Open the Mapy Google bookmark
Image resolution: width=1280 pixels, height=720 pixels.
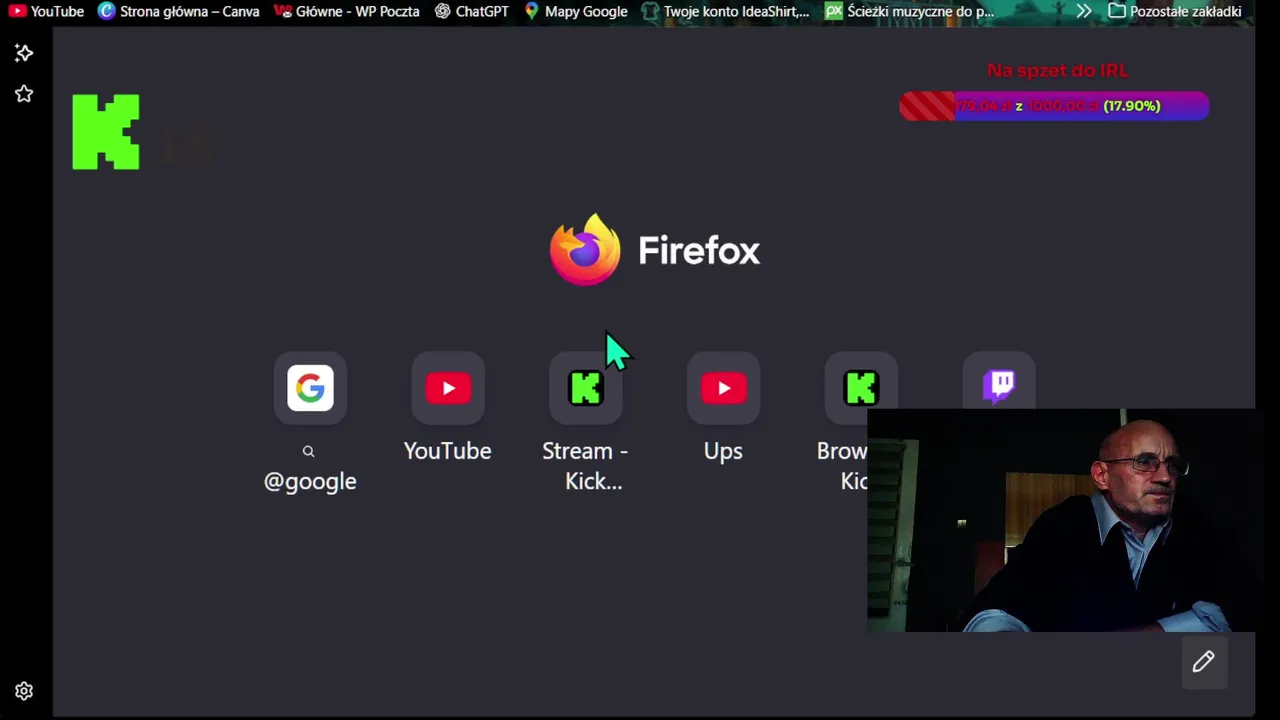[x=575, y=11]
